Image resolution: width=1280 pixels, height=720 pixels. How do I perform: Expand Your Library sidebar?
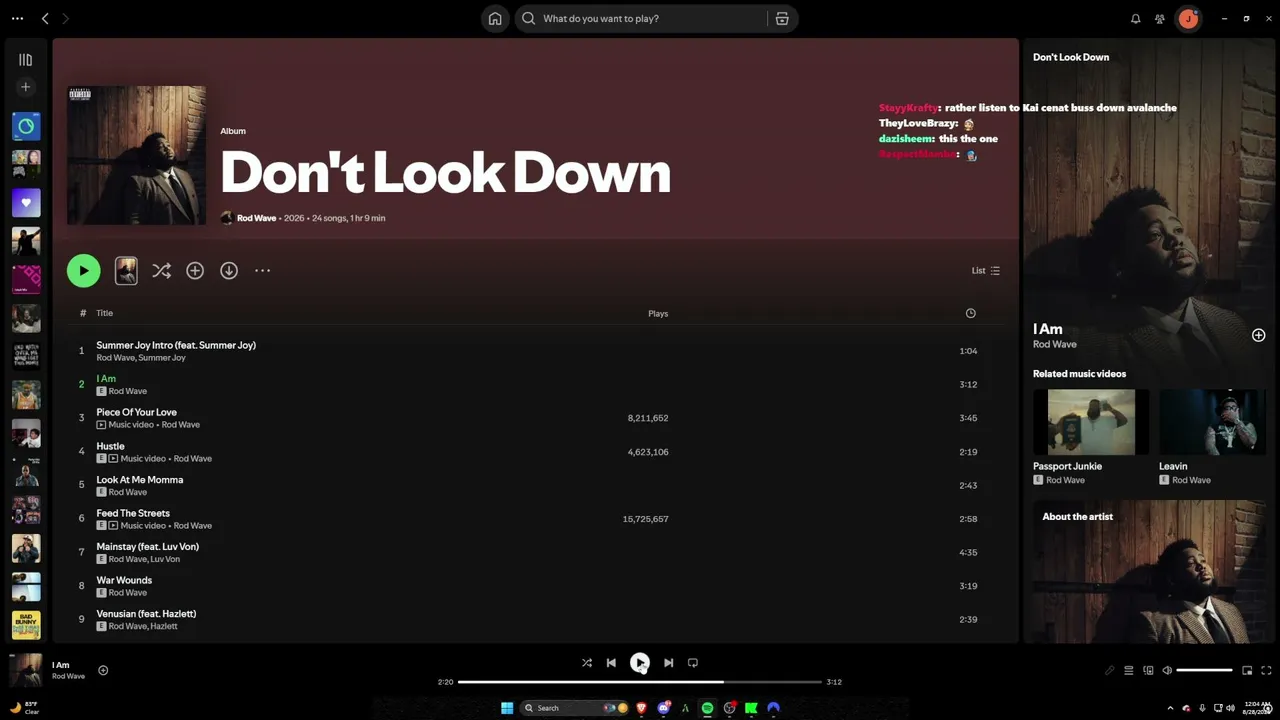click(26, 60)
